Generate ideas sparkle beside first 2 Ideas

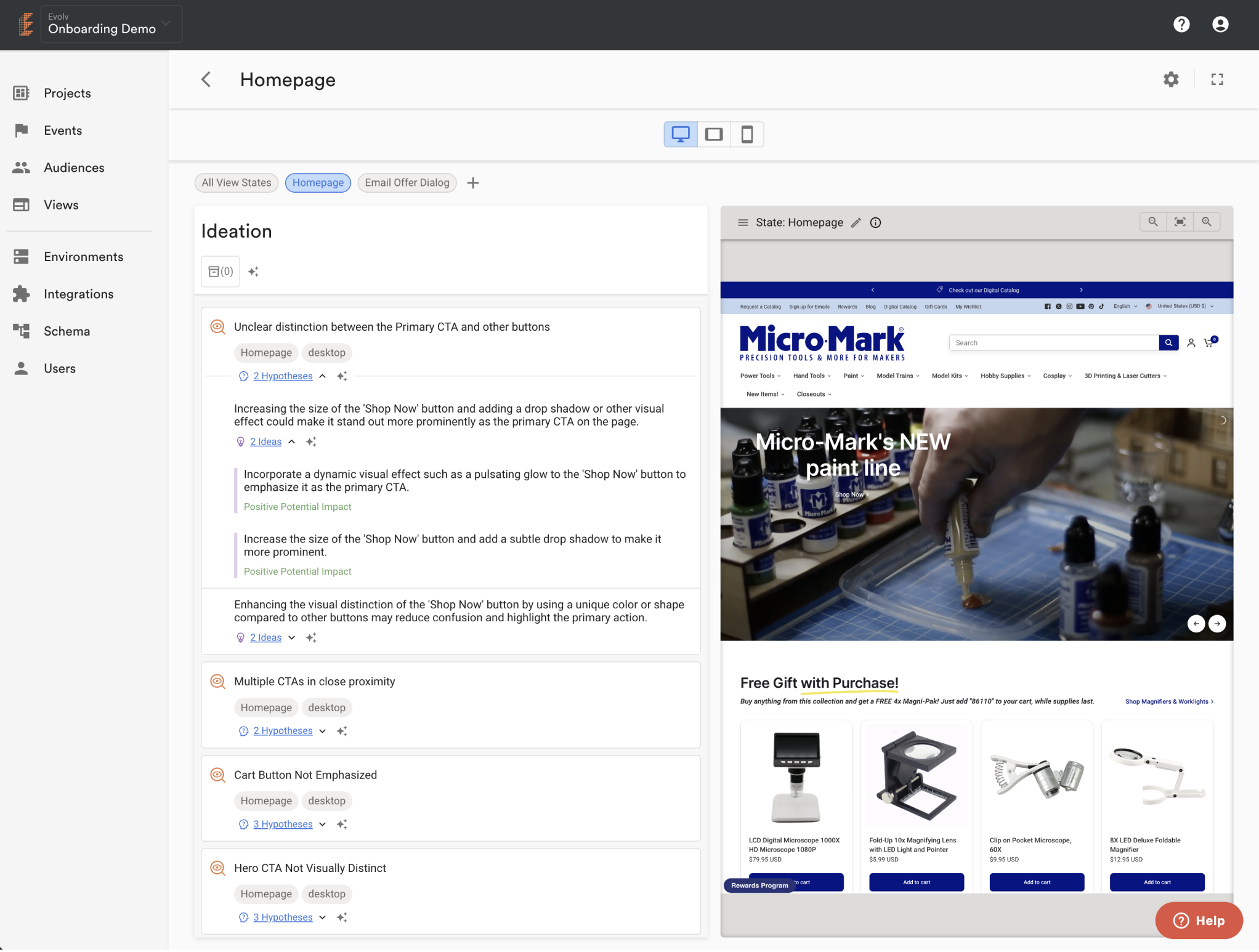311,442
